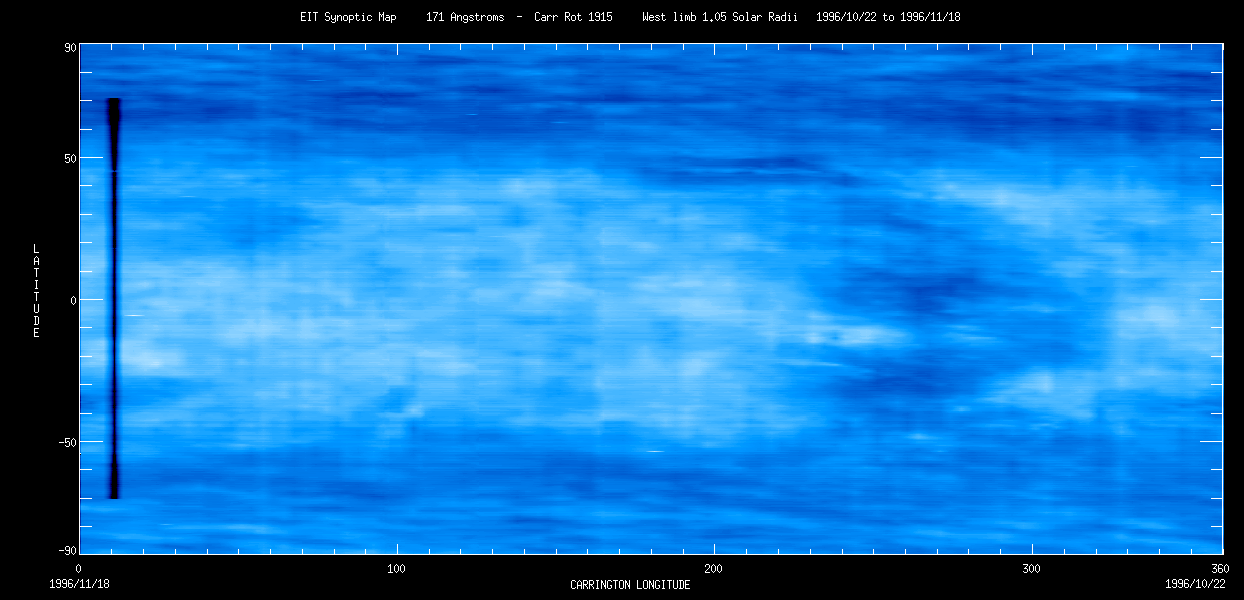Click the black vertical data-gap stripe on map
1244x600 pixels.
pos(113,300)
